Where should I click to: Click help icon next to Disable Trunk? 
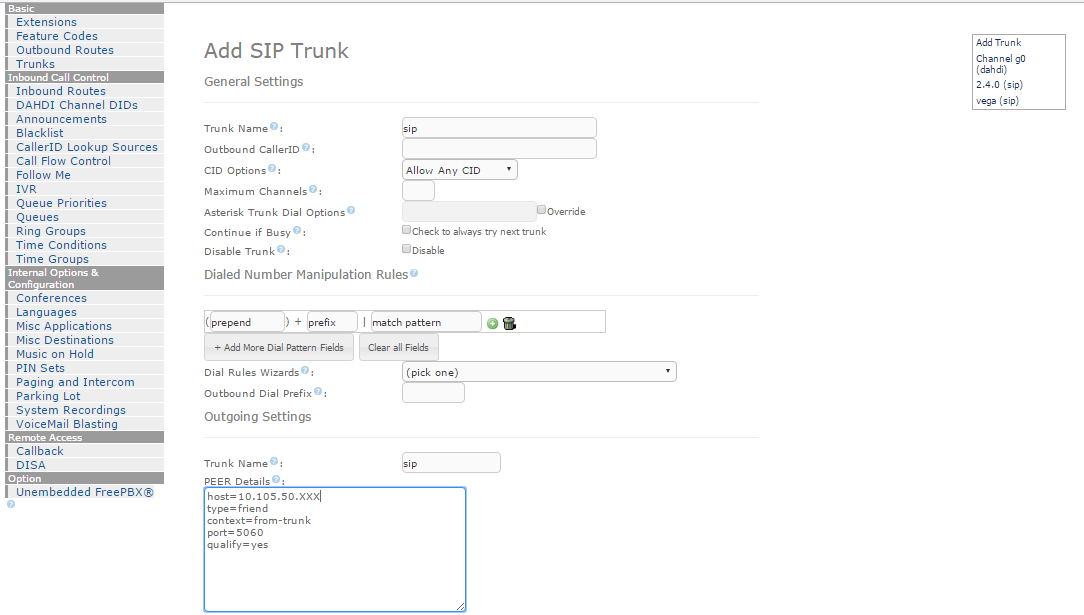[x=281, y=249]
